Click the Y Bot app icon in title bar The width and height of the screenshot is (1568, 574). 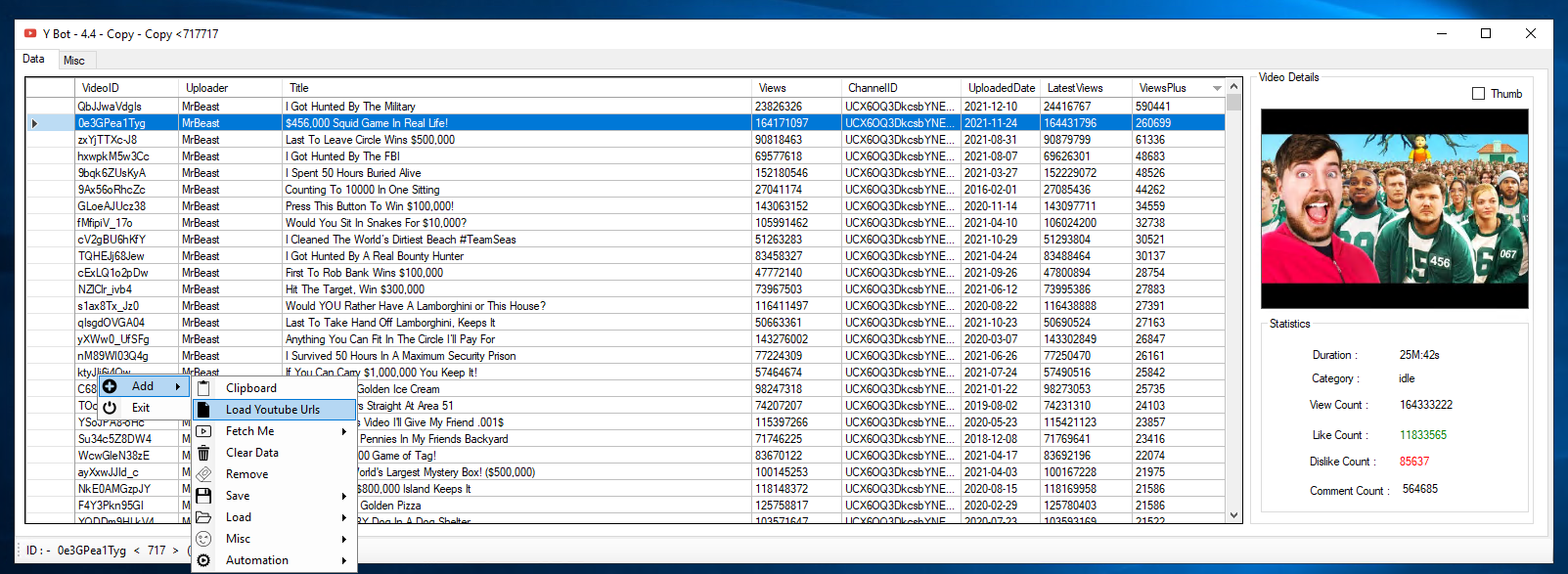click(x=30, y=33)
